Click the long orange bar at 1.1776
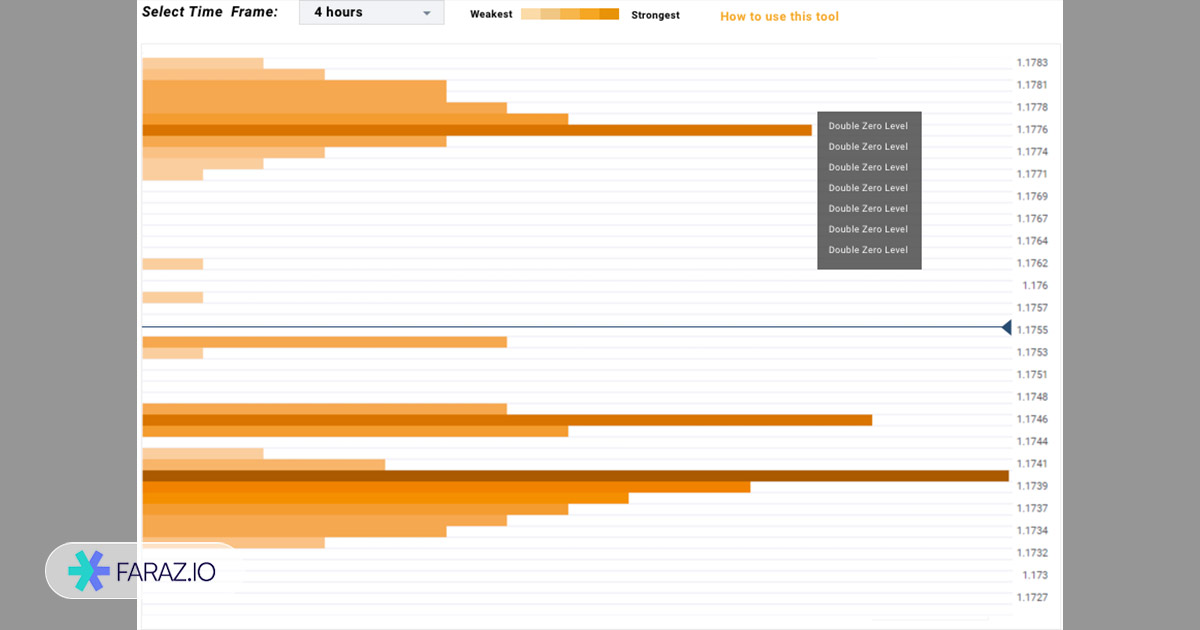Screen dimensions: 1200x630 pos(477,130)
